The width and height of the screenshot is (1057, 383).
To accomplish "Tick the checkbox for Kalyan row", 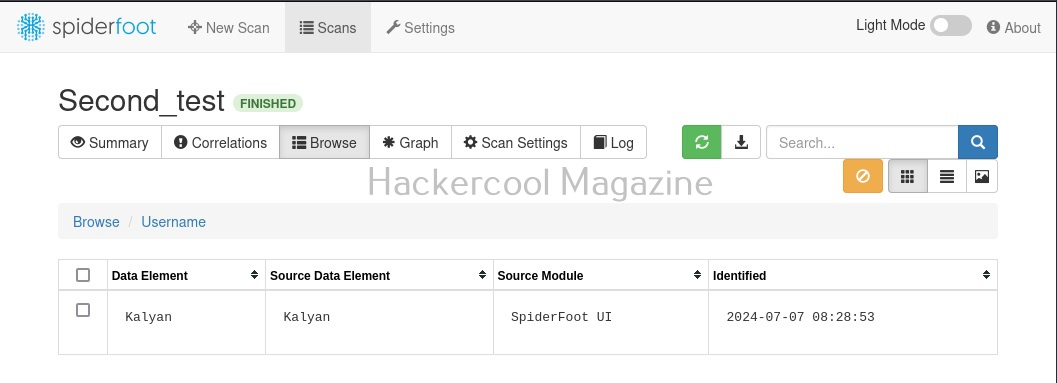I will [x=83, y=310].
